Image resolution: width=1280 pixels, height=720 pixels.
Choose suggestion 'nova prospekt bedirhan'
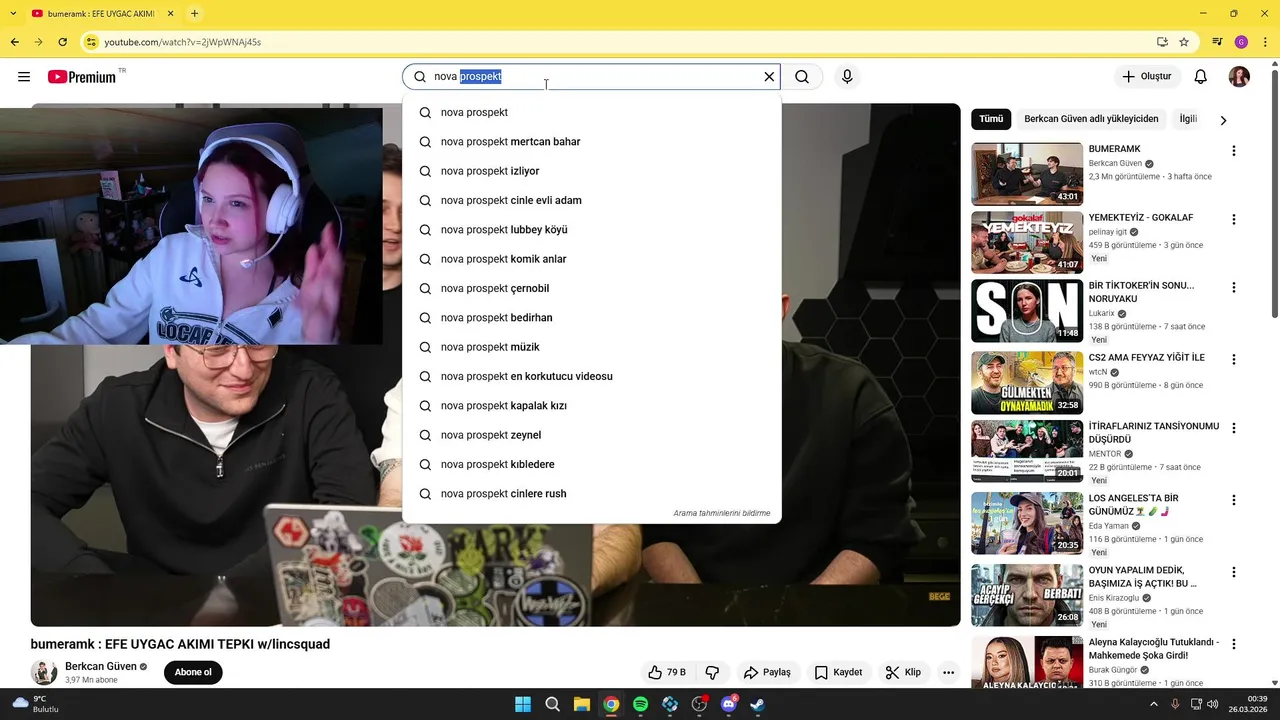592,318
